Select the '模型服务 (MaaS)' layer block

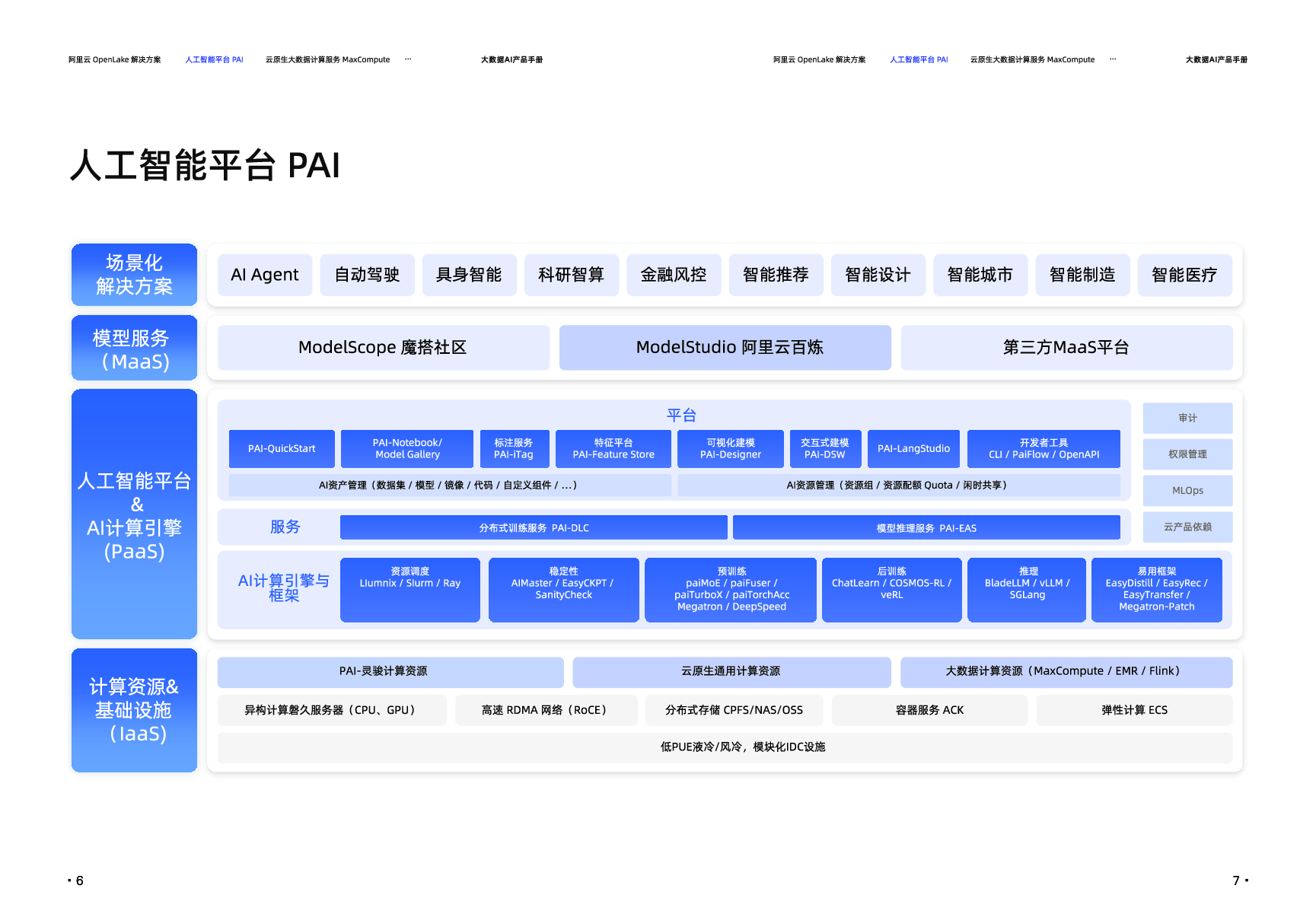click(134, 348)
